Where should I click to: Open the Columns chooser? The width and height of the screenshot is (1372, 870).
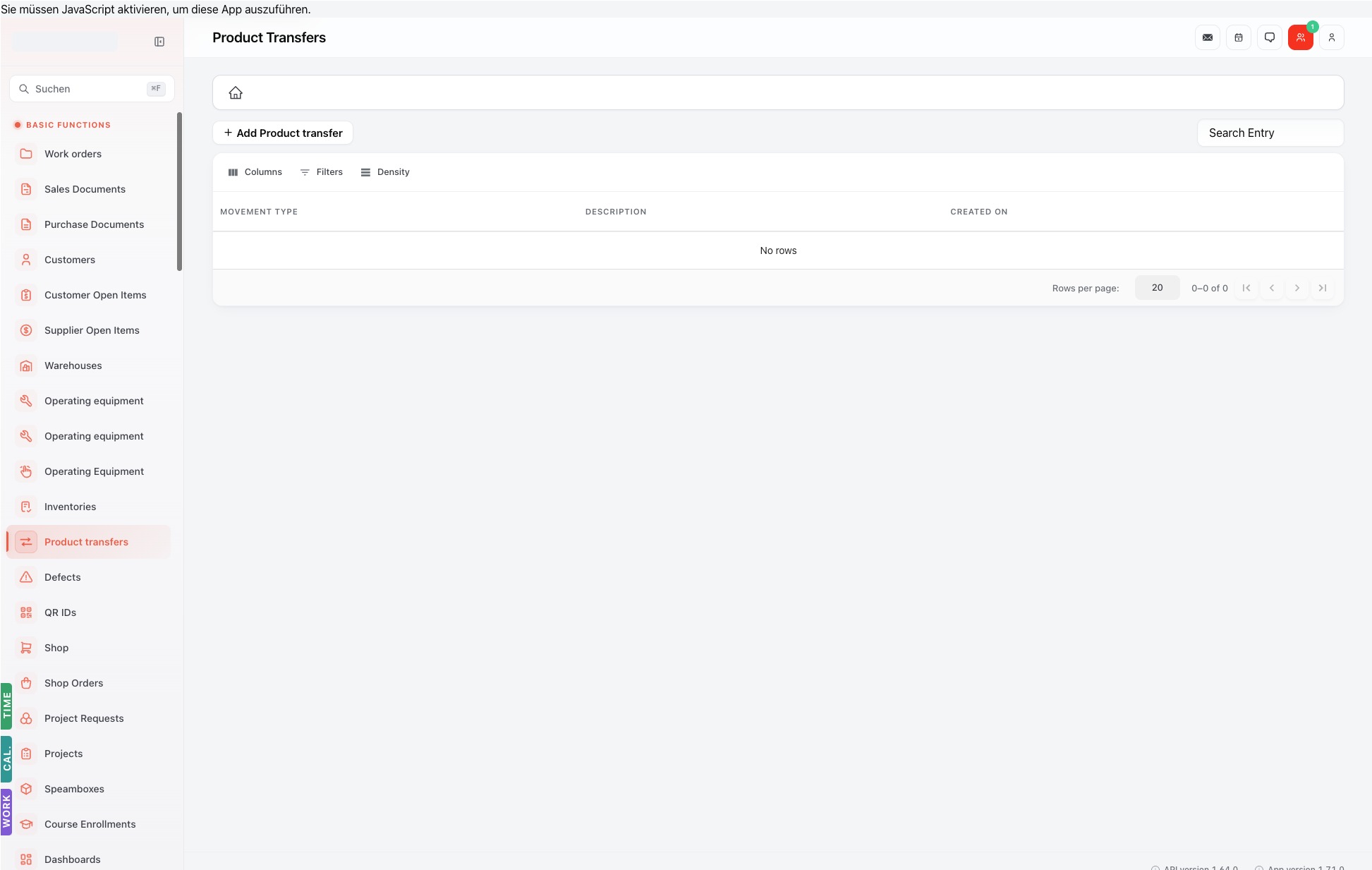(x=255, y=172)
